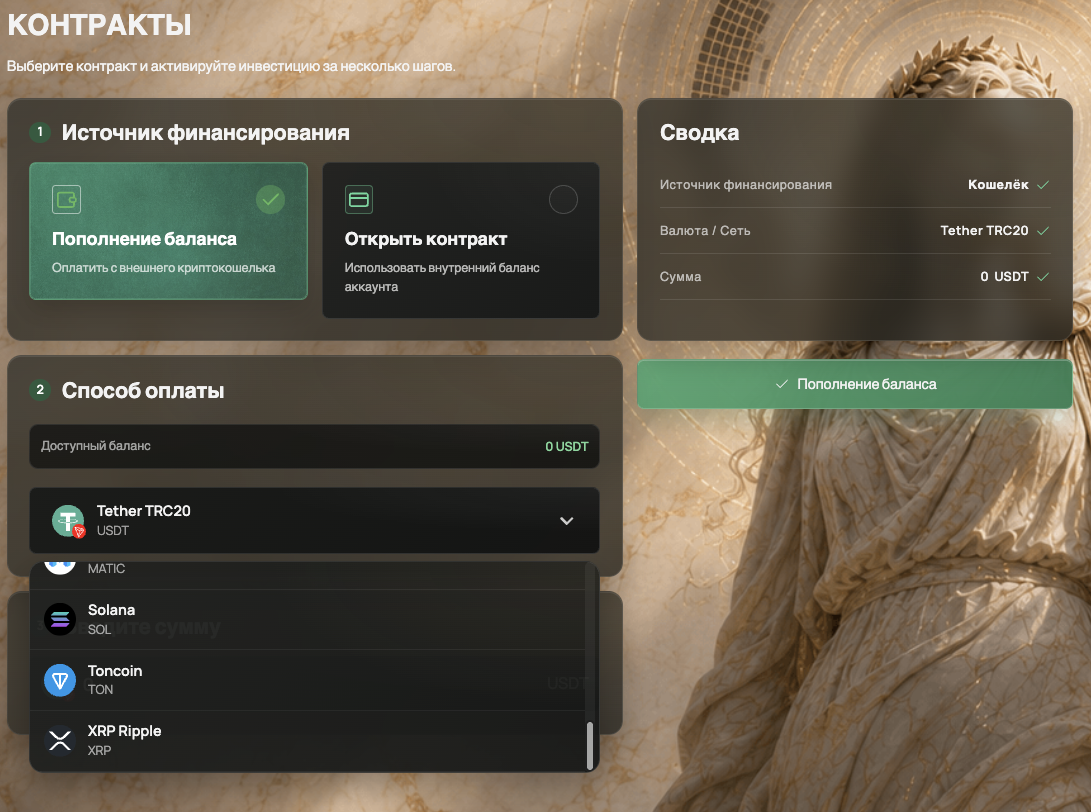Click the Кошелёк value in summary
Image resolution: width=1091 pixels, height=812 pixels.
tap(998, 184)
